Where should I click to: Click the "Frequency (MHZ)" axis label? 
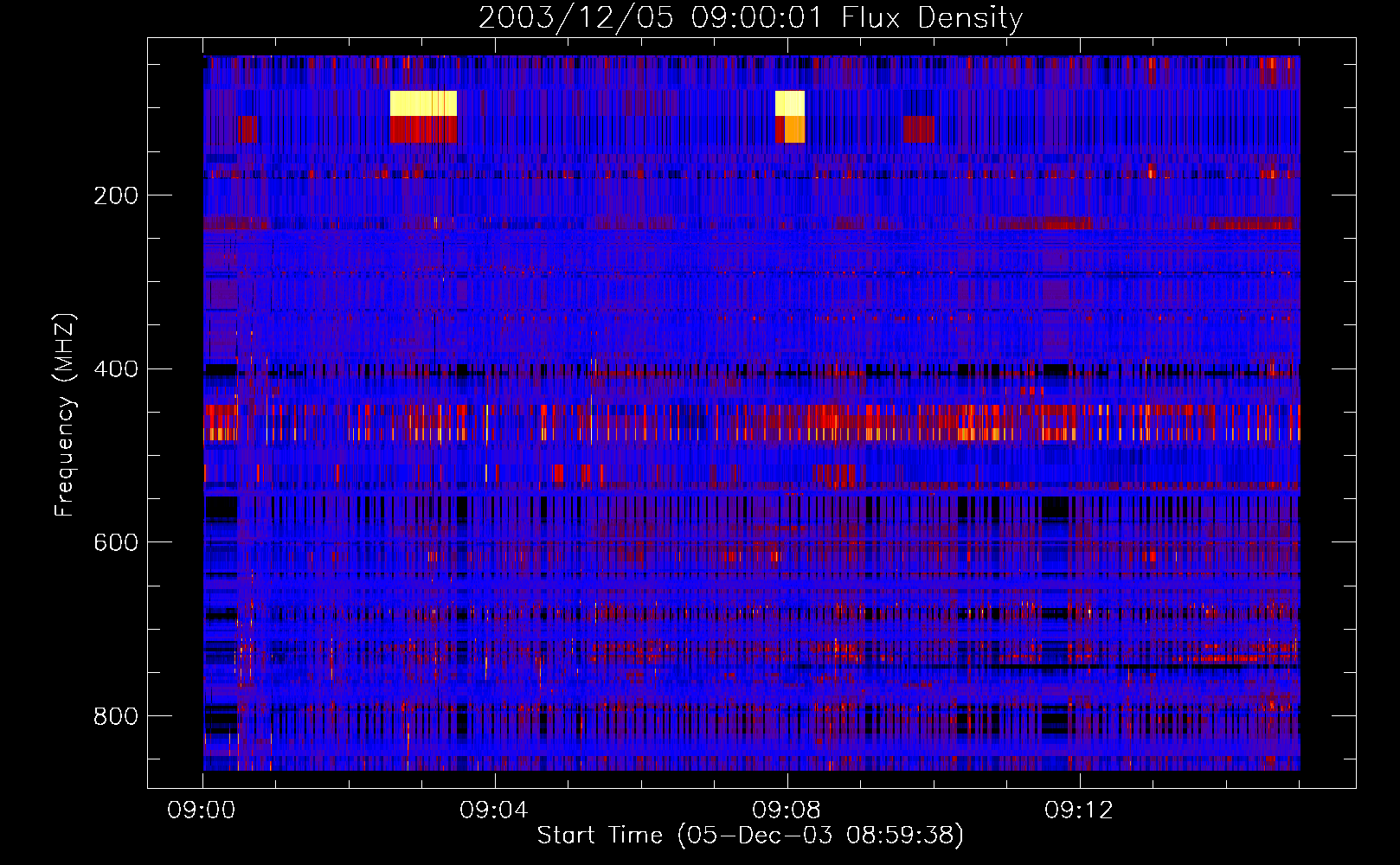(x=65, y=414)
